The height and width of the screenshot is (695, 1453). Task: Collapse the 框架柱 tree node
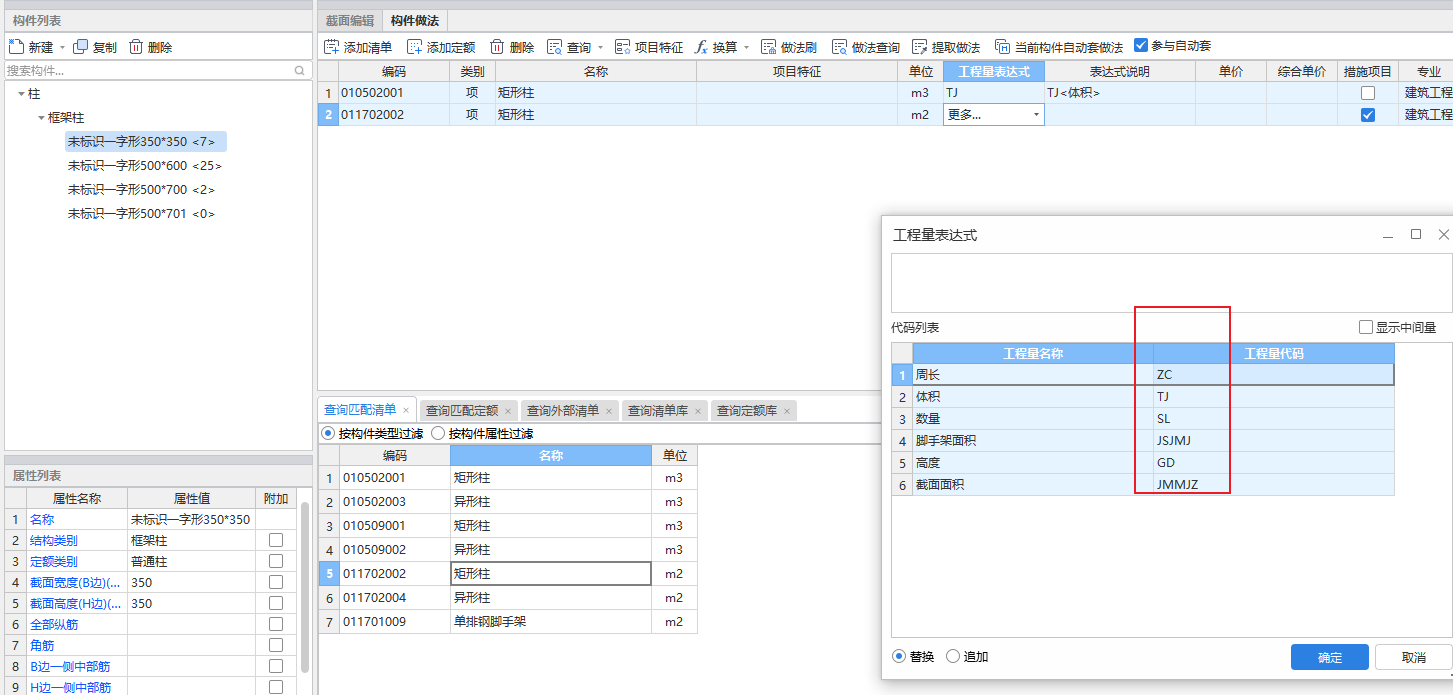click(x=41, y=117)
